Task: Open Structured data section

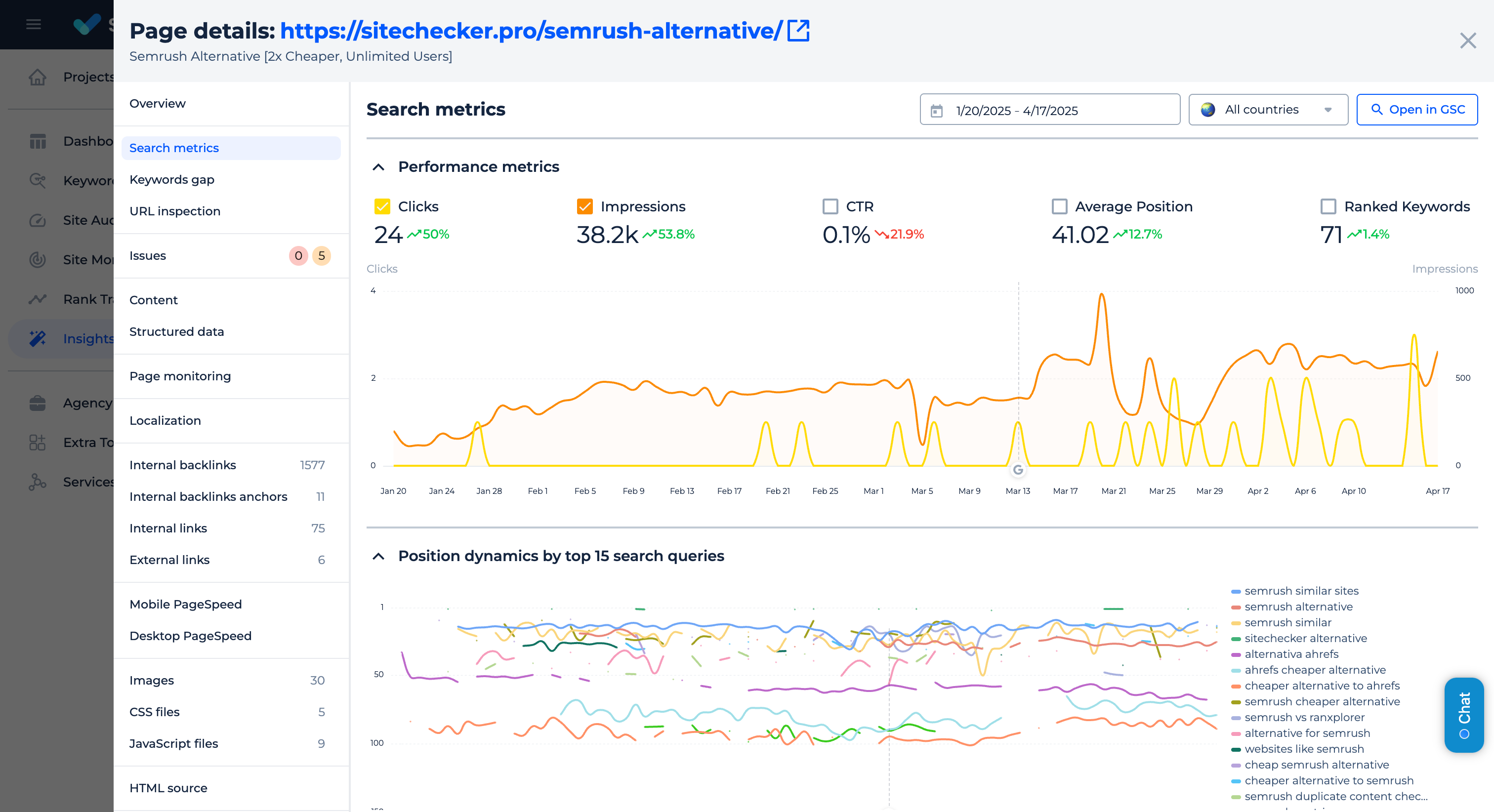Action: (176, 332)
